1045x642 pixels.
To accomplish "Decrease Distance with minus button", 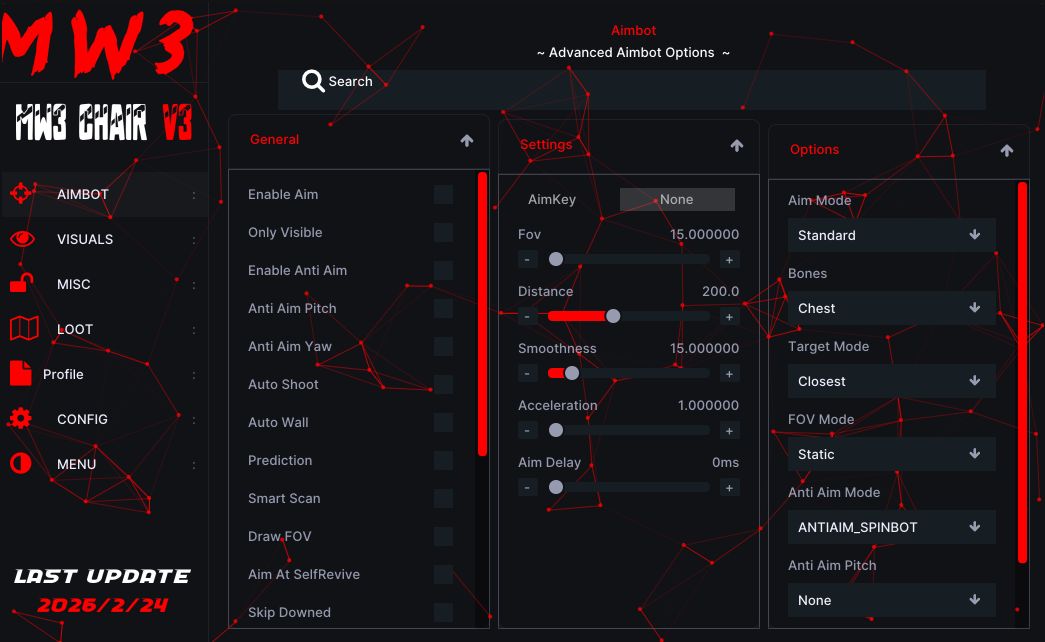I will coord(527,317).
